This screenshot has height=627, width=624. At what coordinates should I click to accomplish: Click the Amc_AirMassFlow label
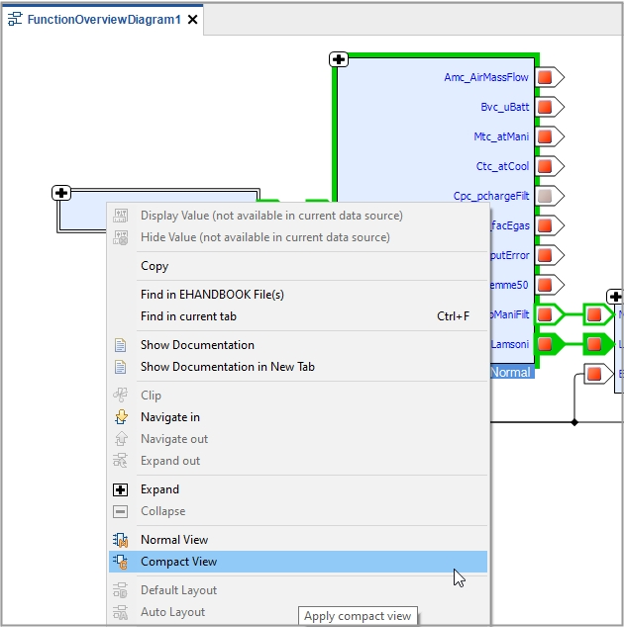(486, 77)
